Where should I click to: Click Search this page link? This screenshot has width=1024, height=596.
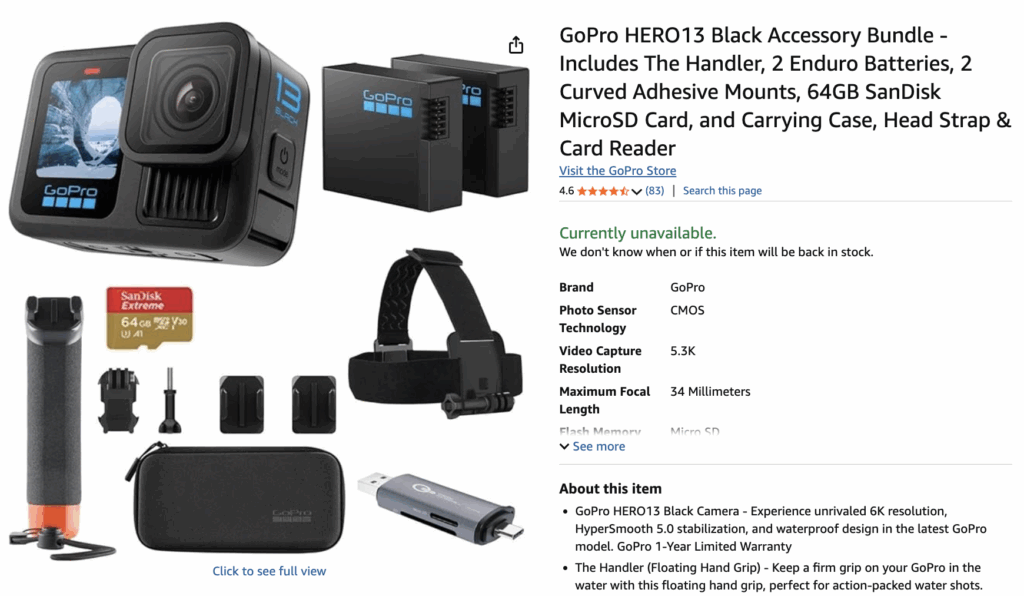coord(722,191)
